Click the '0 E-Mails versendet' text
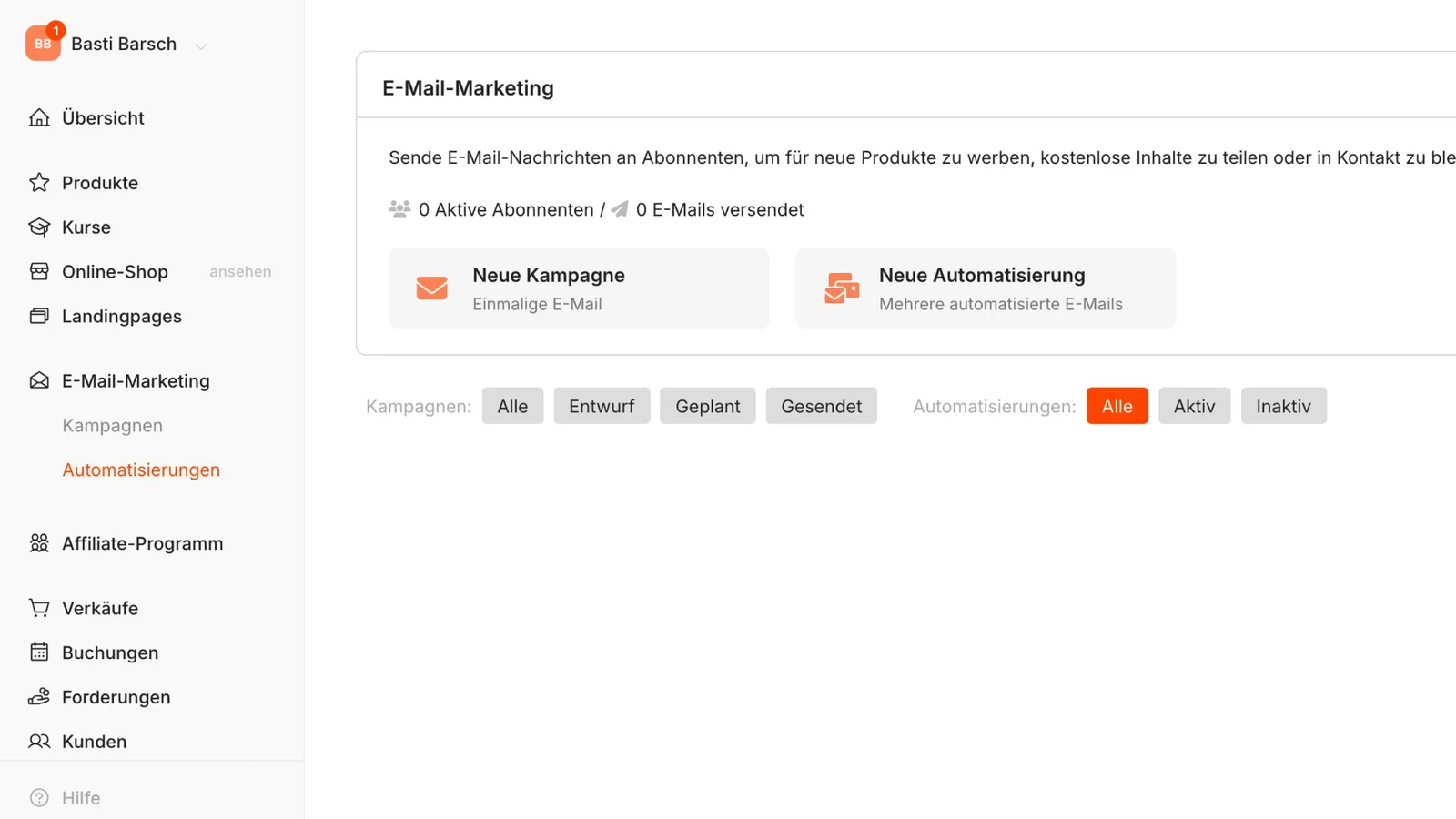 (x=720, y=209)
